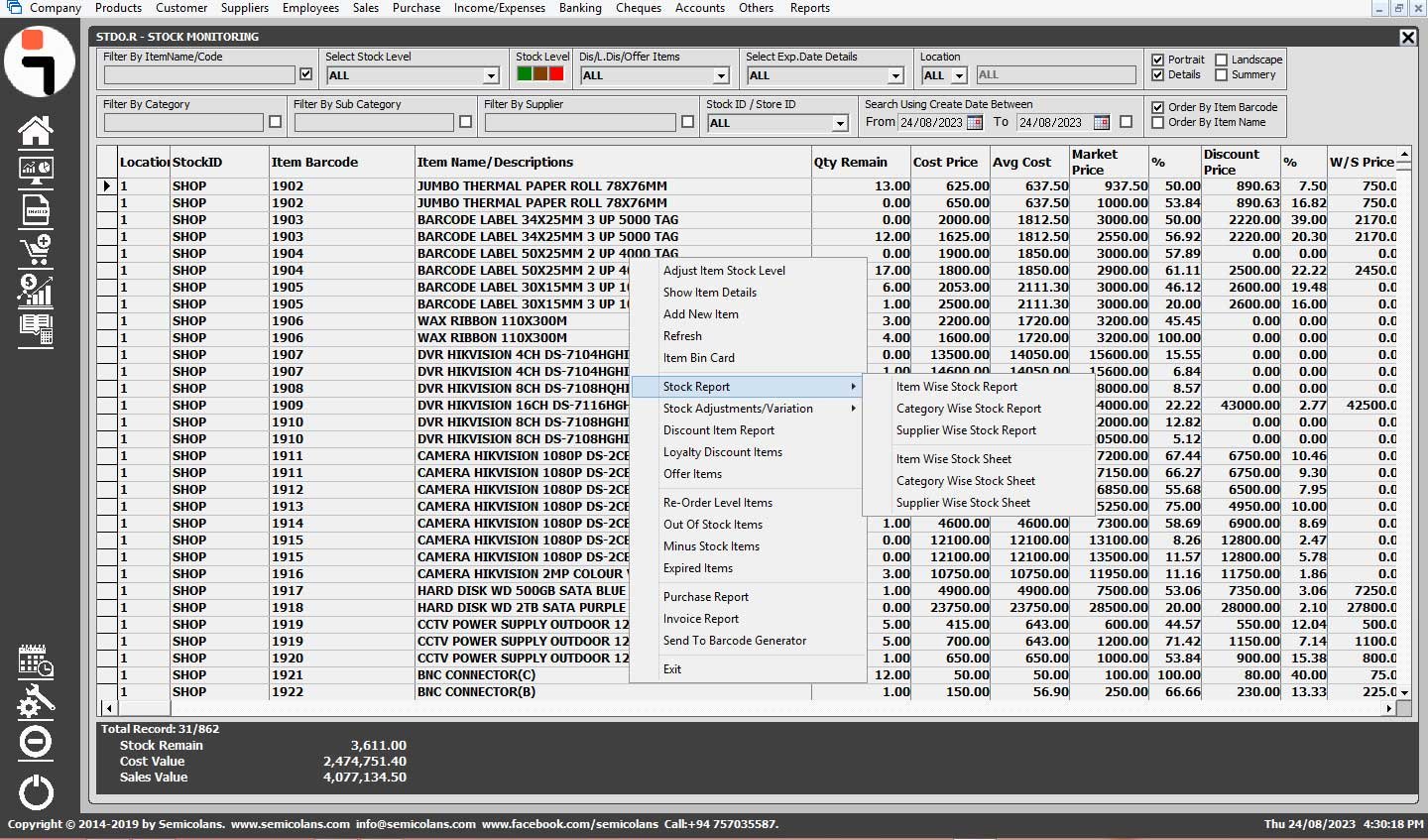This screenshot has height=840, width=1428.
Task: Open the settings wrench and gear icon
Action: coord(36,701)
